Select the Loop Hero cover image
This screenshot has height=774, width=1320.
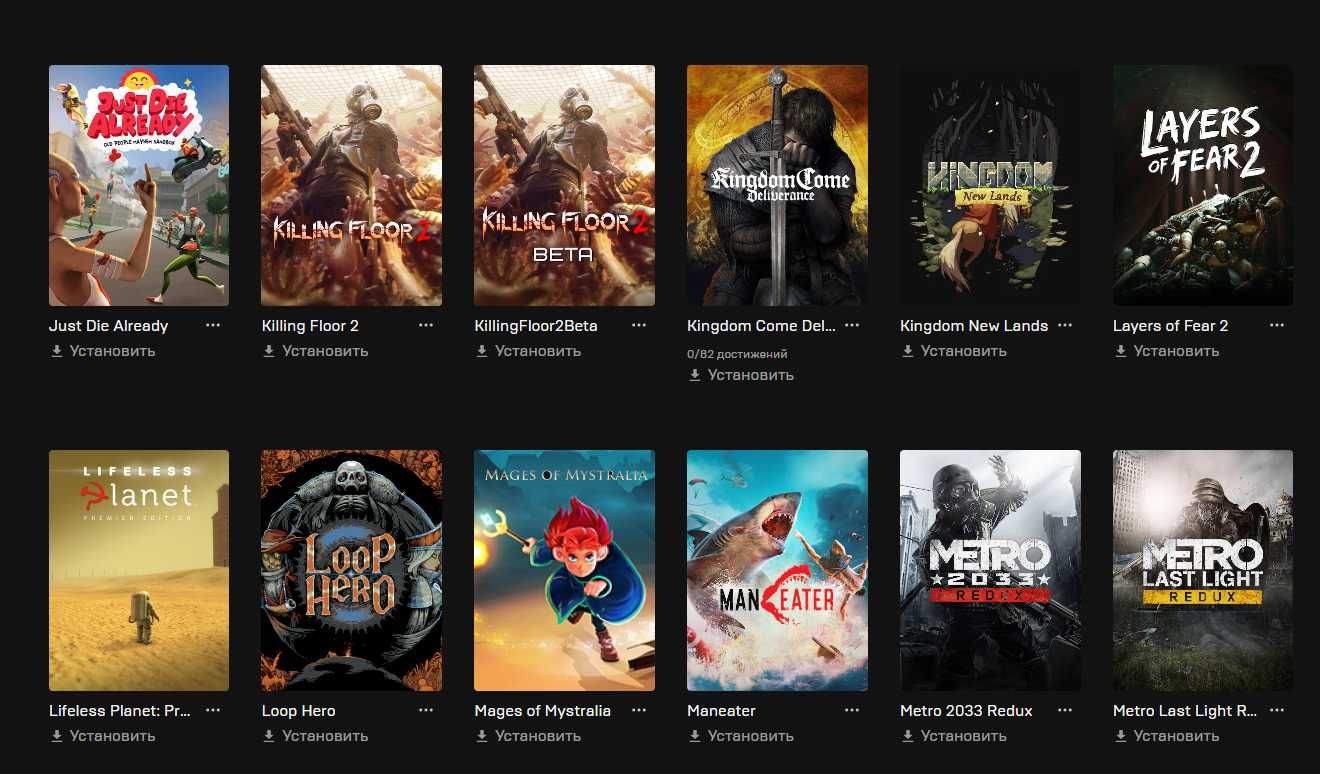coord(351,570)
